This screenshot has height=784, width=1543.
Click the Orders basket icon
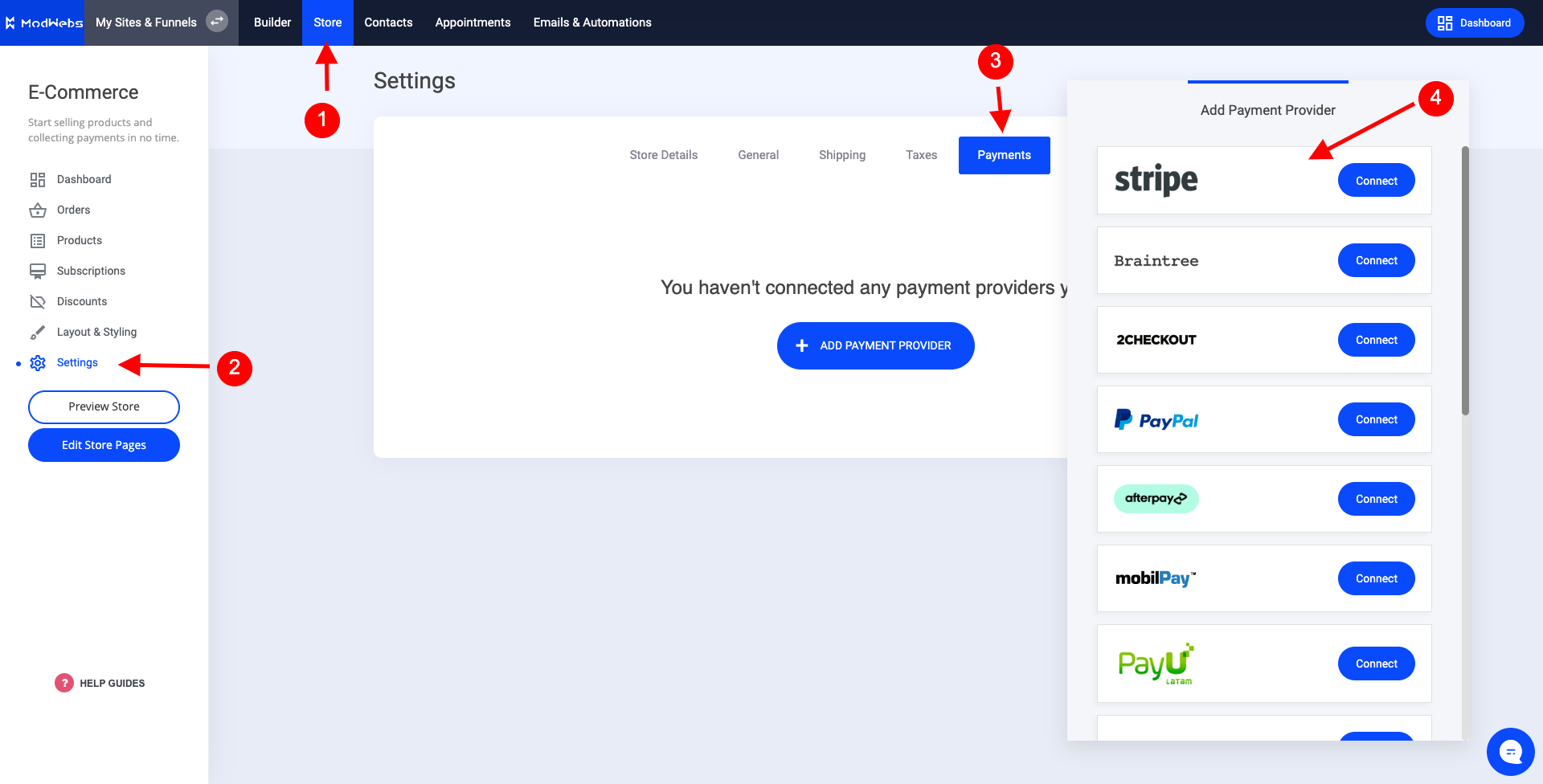coord(38,210)
